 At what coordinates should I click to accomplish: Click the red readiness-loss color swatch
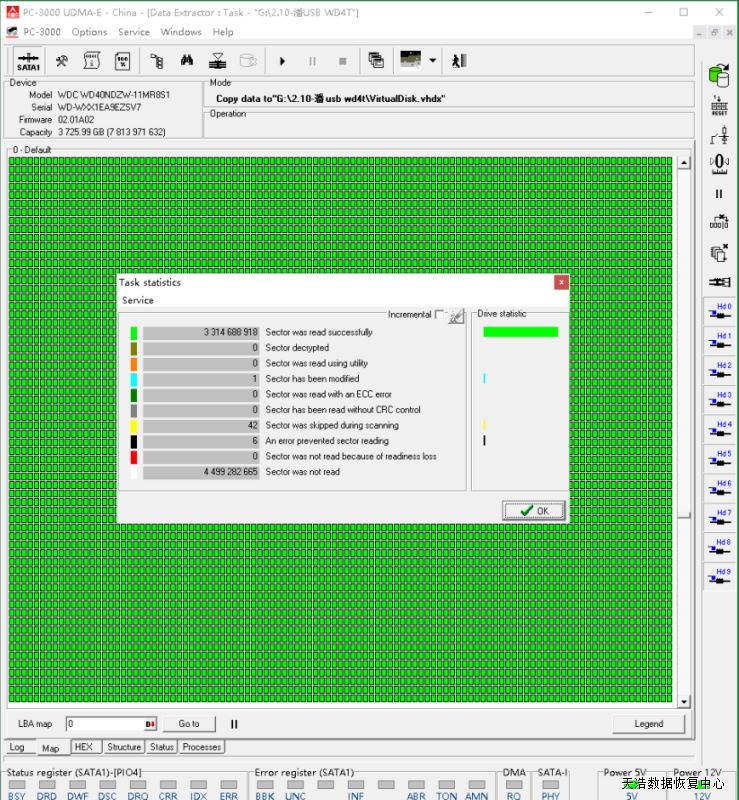pos(134,457)
